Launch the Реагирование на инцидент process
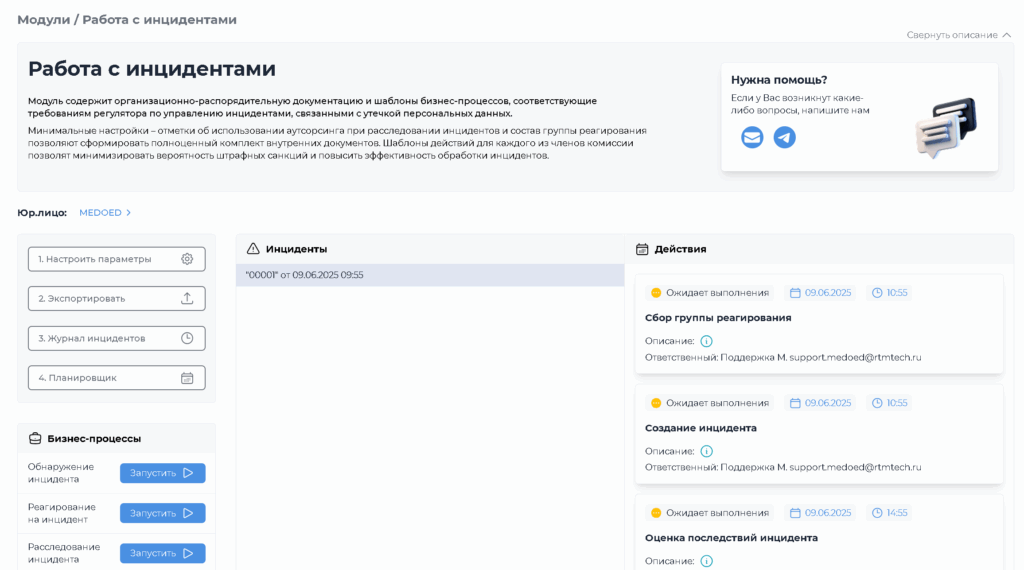The width and height of the screenshot is (1024, 570). point(163,513)
